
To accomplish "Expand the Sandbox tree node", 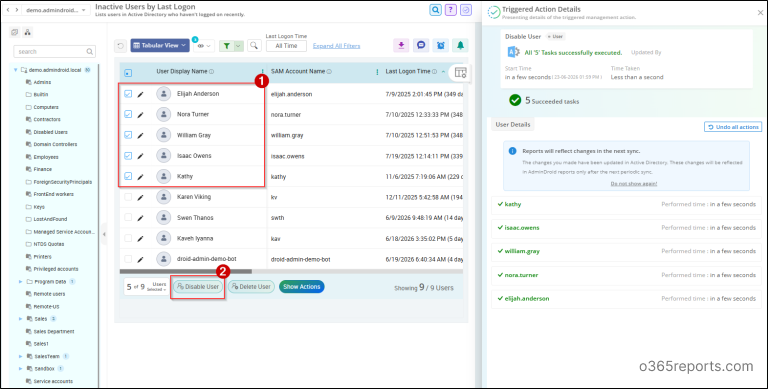I will (x=21, y=368).
